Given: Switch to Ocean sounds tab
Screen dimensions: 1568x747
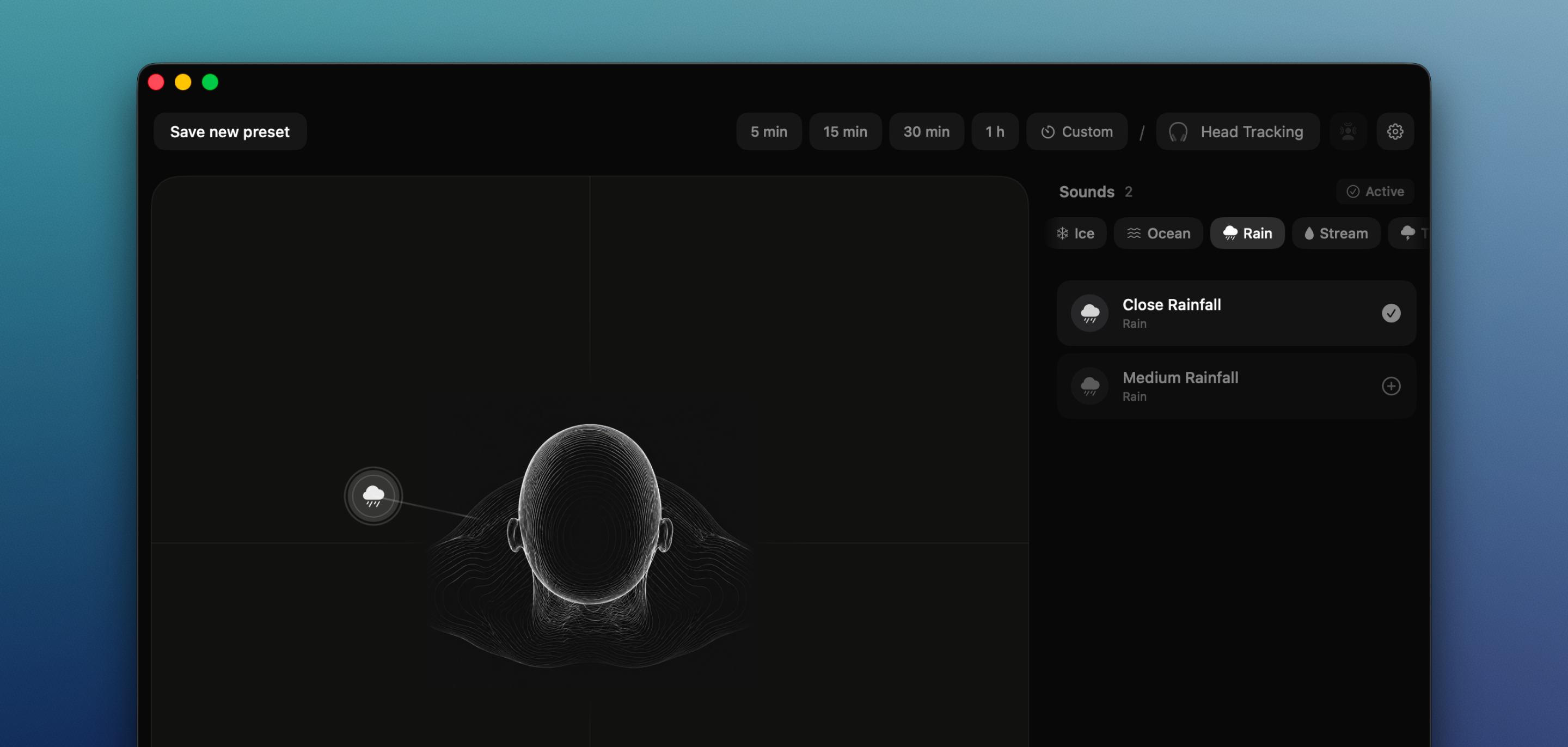Looking at the screenshot, I should (1157, 233).
